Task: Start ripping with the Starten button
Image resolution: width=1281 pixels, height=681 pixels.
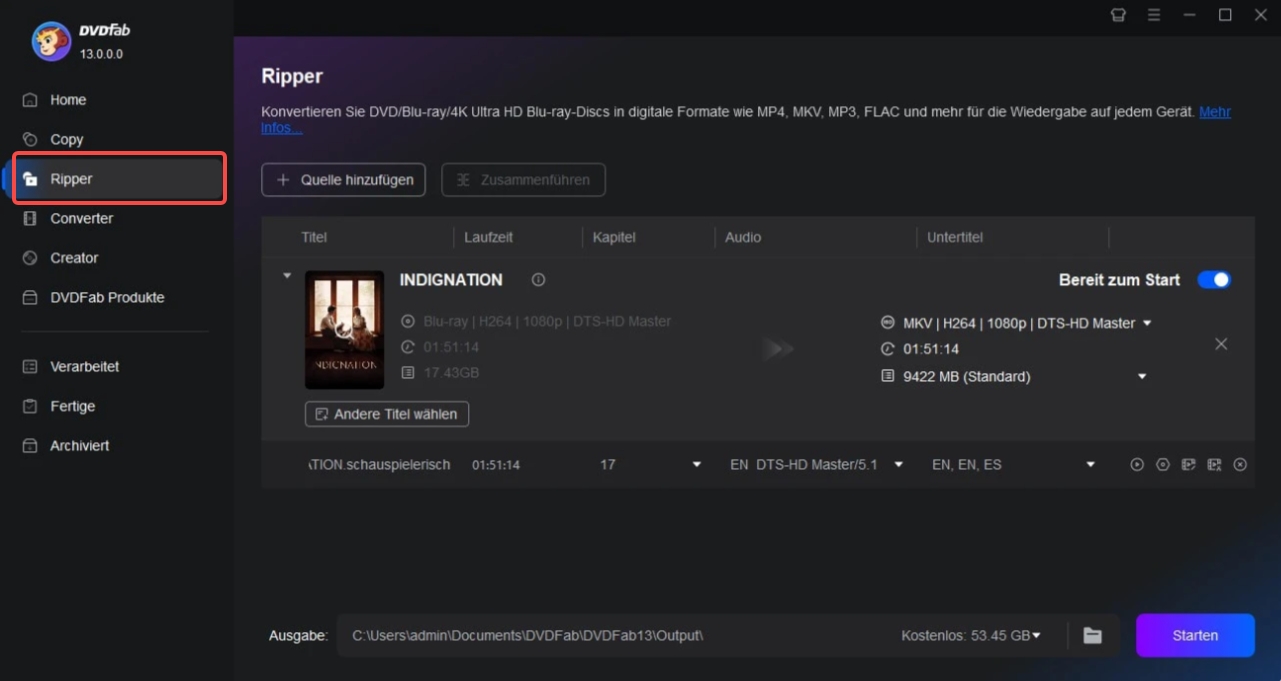Action: [1195, 635]
